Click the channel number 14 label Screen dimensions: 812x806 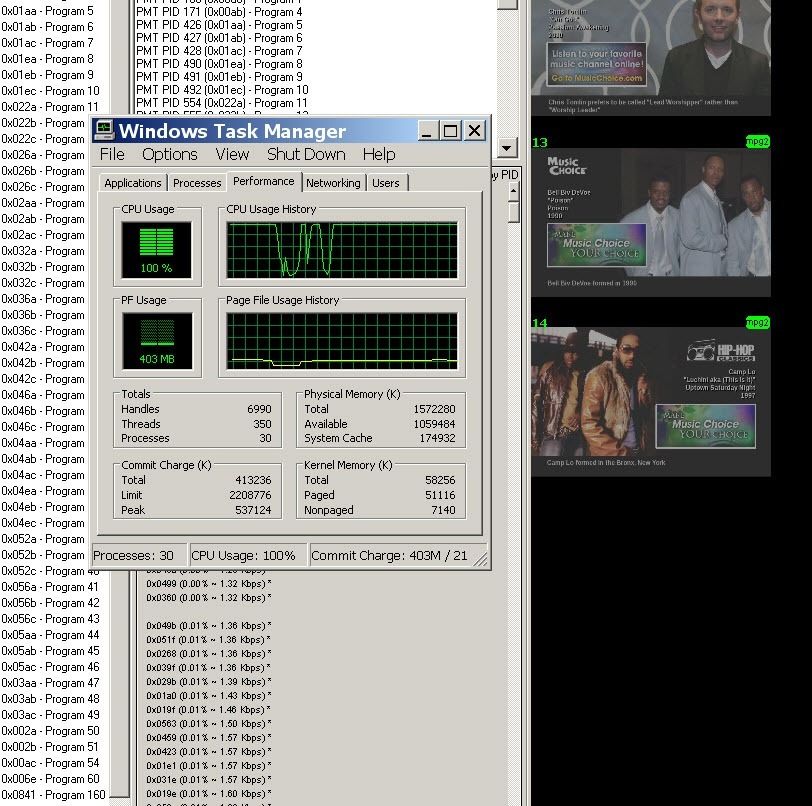click(540, 323)
